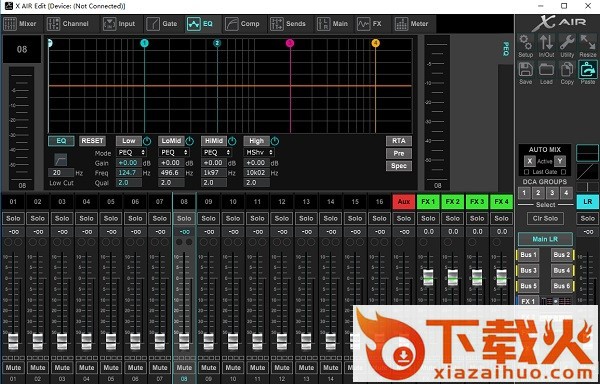Mute channel 03
Screen dimensions: 600x384
[x=62, y=368]
